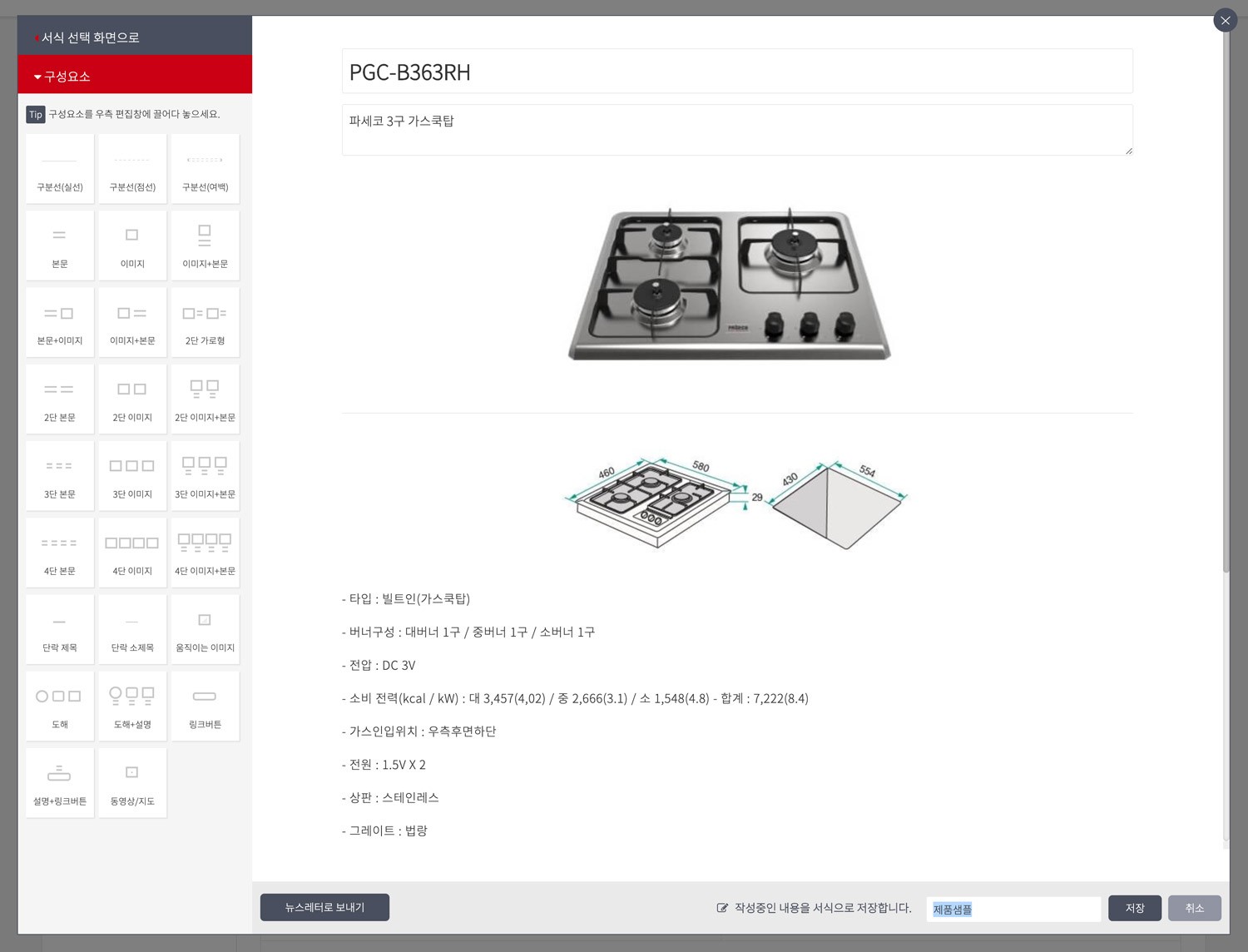Click the 링크버튼 link button component
Viewport: 1248px width, 952px height.
pyautogui.click(x=206, y=706)
